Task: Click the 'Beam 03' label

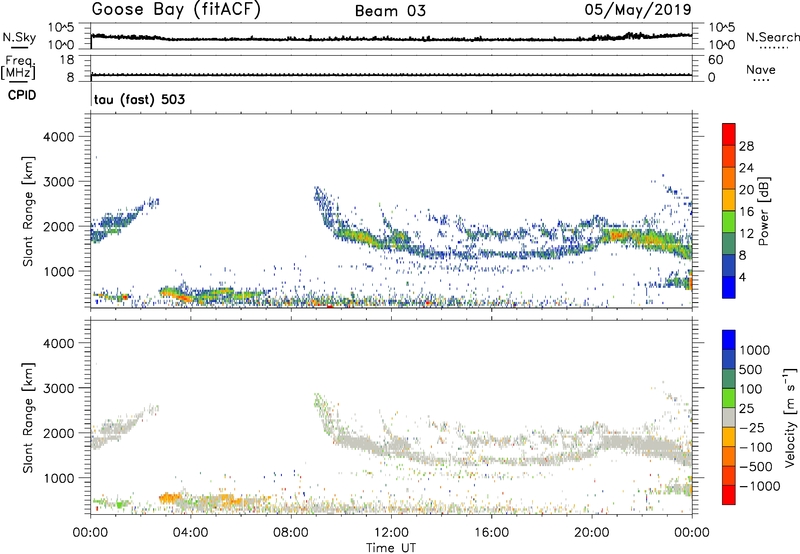Action: coord(390,11)
